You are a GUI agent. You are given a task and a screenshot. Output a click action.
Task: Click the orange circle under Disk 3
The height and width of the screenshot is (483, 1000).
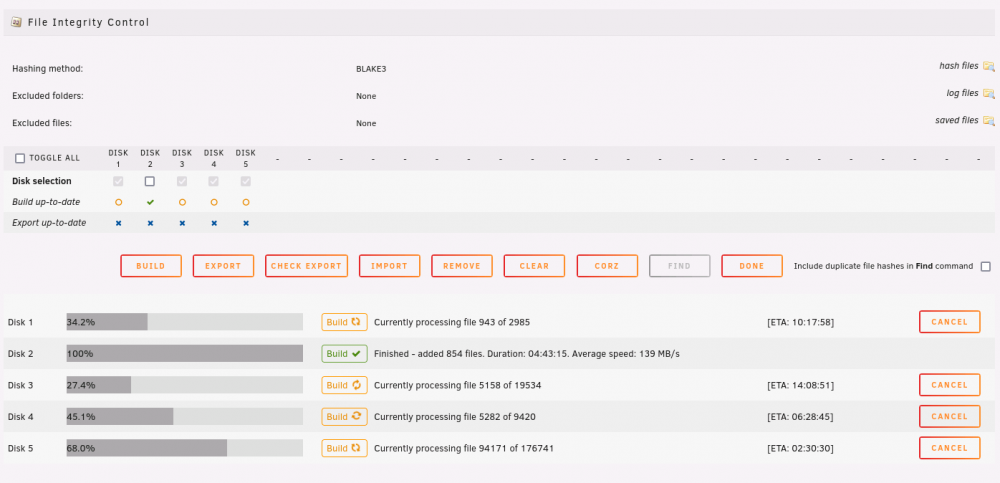pyautogui.click(x=182, y=202)
